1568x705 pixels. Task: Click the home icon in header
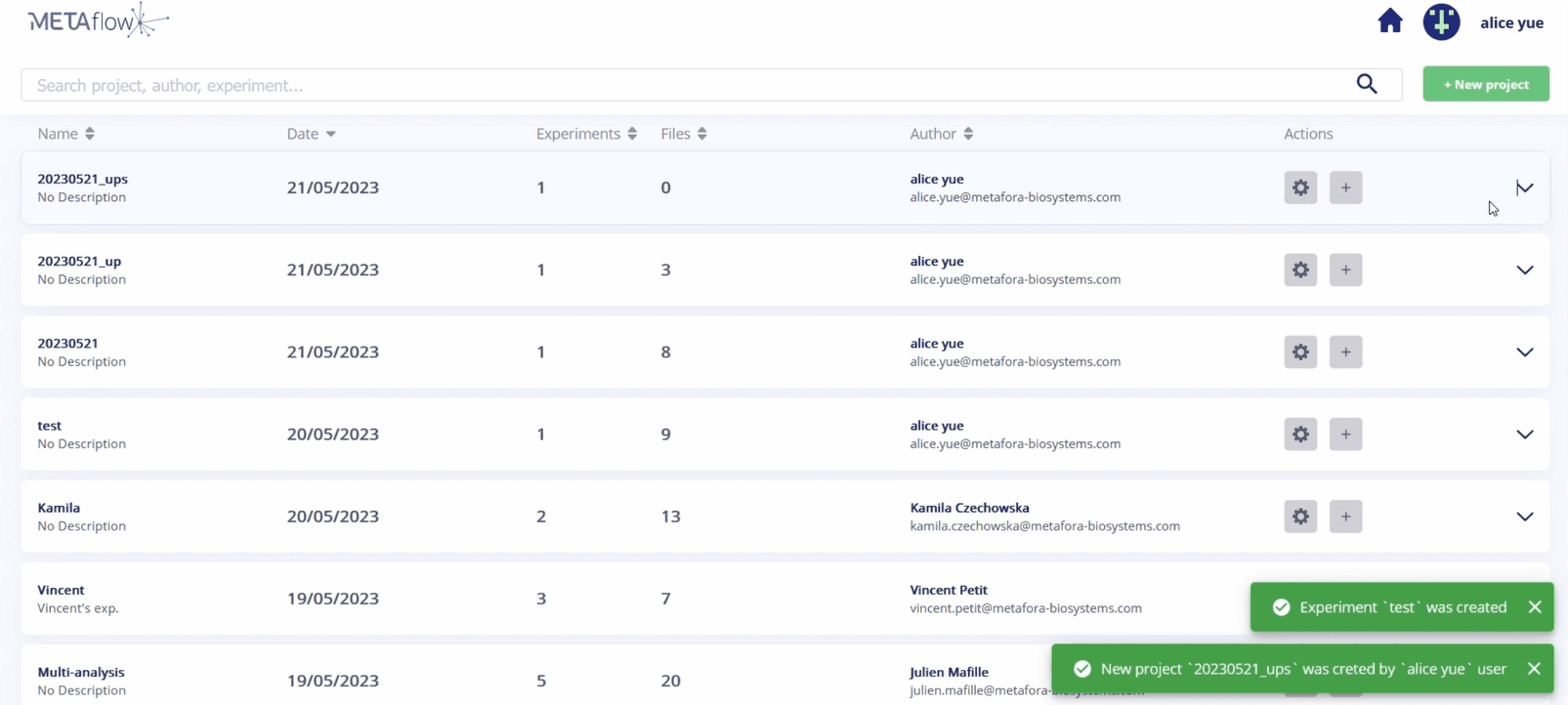pyautogui.click(x=1389, y=21)
